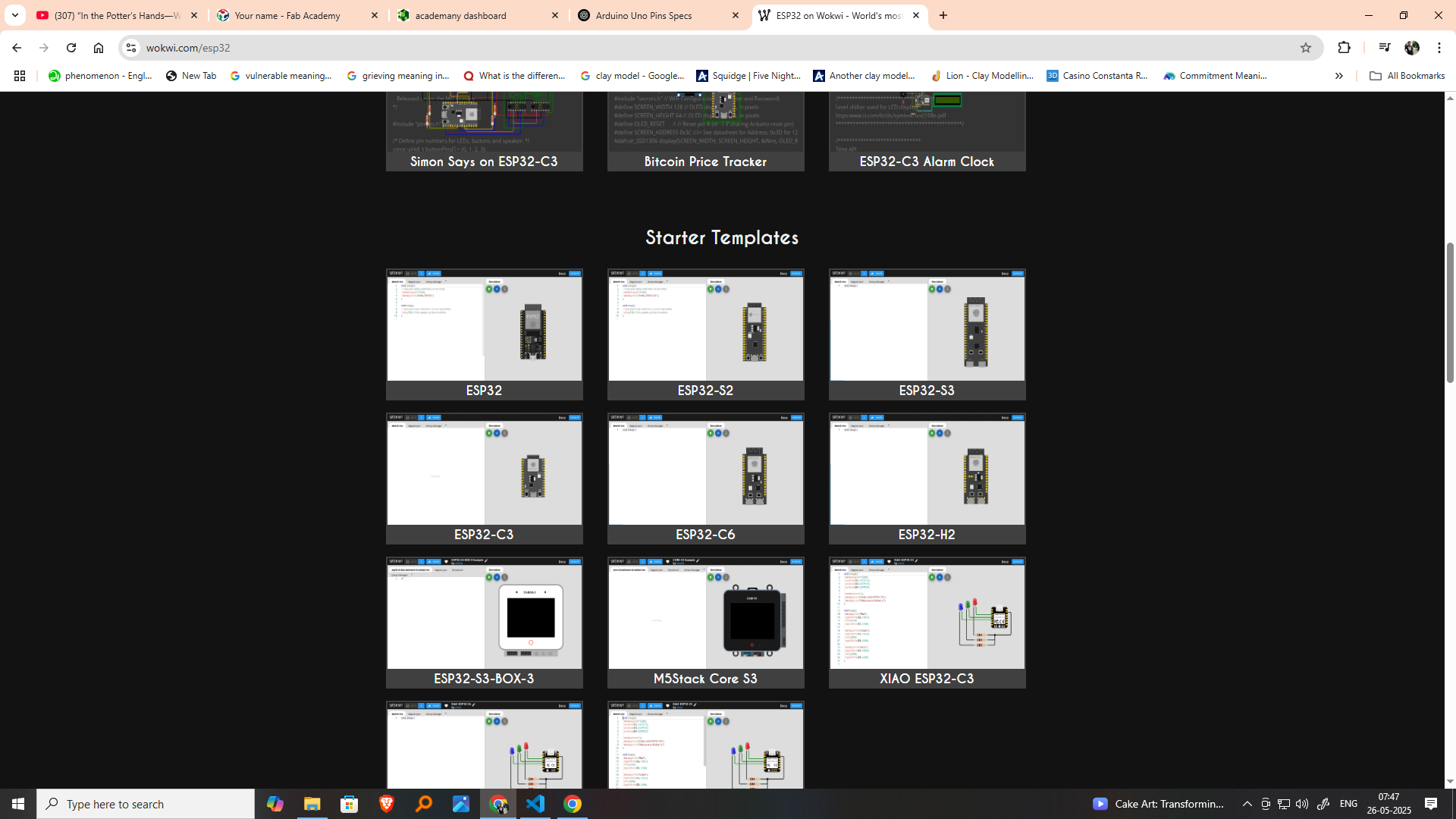The width and height of the screenshot is (1456, 819).
Task: Bookmark this page with the star icon
Action: (x=1305, y=48)
